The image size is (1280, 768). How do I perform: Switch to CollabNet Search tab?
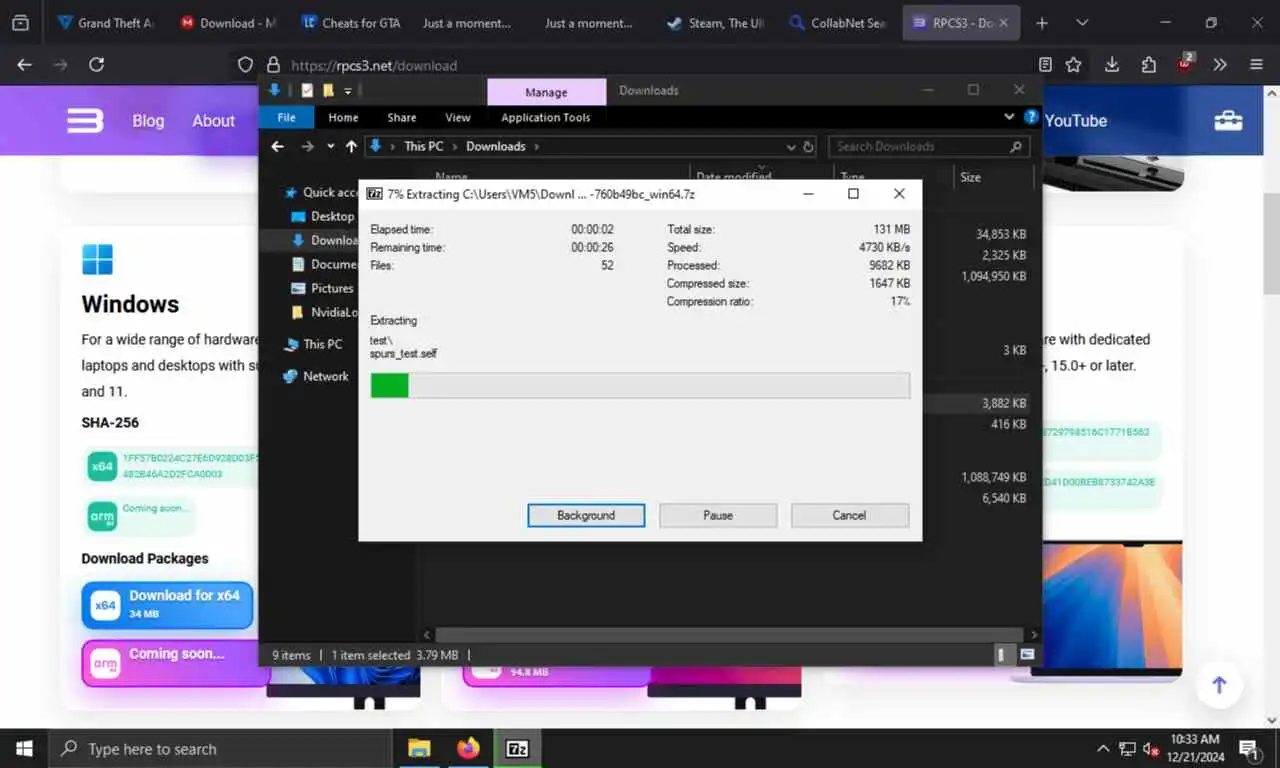[836, 22]
